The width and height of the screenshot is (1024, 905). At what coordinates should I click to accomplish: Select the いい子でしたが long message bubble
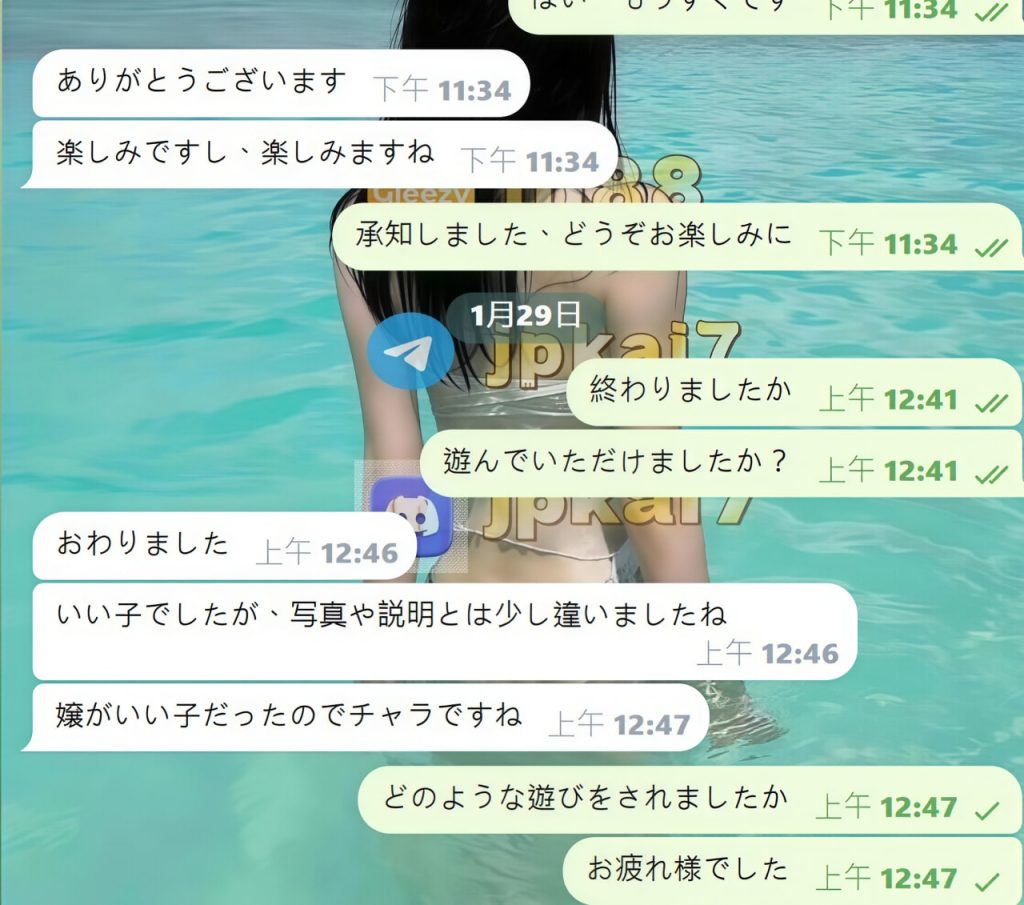point(445,631)
